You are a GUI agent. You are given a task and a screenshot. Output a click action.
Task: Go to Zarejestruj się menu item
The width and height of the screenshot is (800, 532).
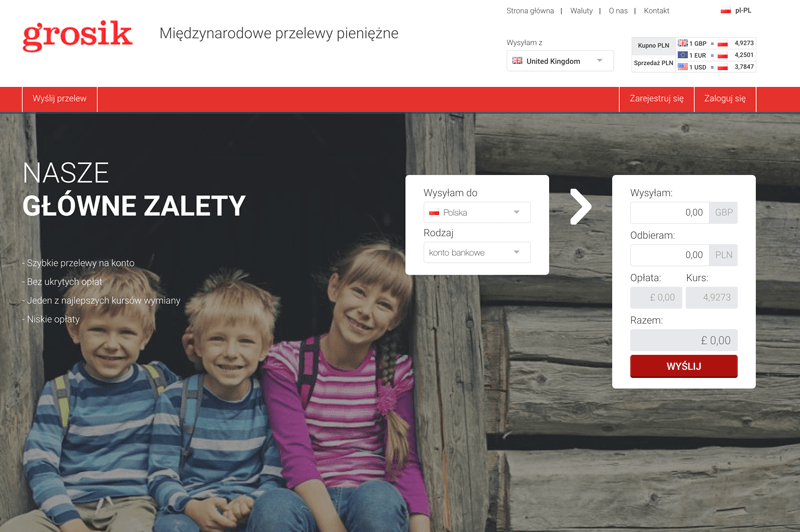[x=657, y=99]
